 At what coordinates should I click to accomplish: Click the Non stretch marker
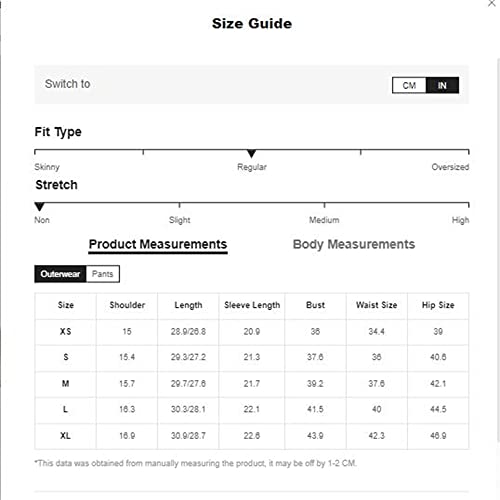tap(39, 207)
